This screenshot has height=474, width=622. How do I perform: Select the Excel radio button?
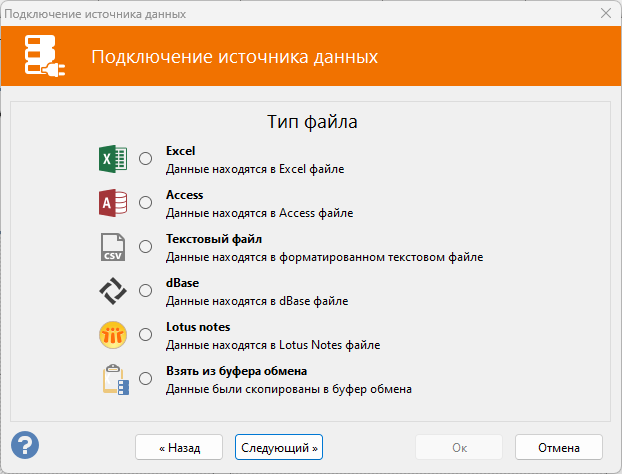click(146, 159)
